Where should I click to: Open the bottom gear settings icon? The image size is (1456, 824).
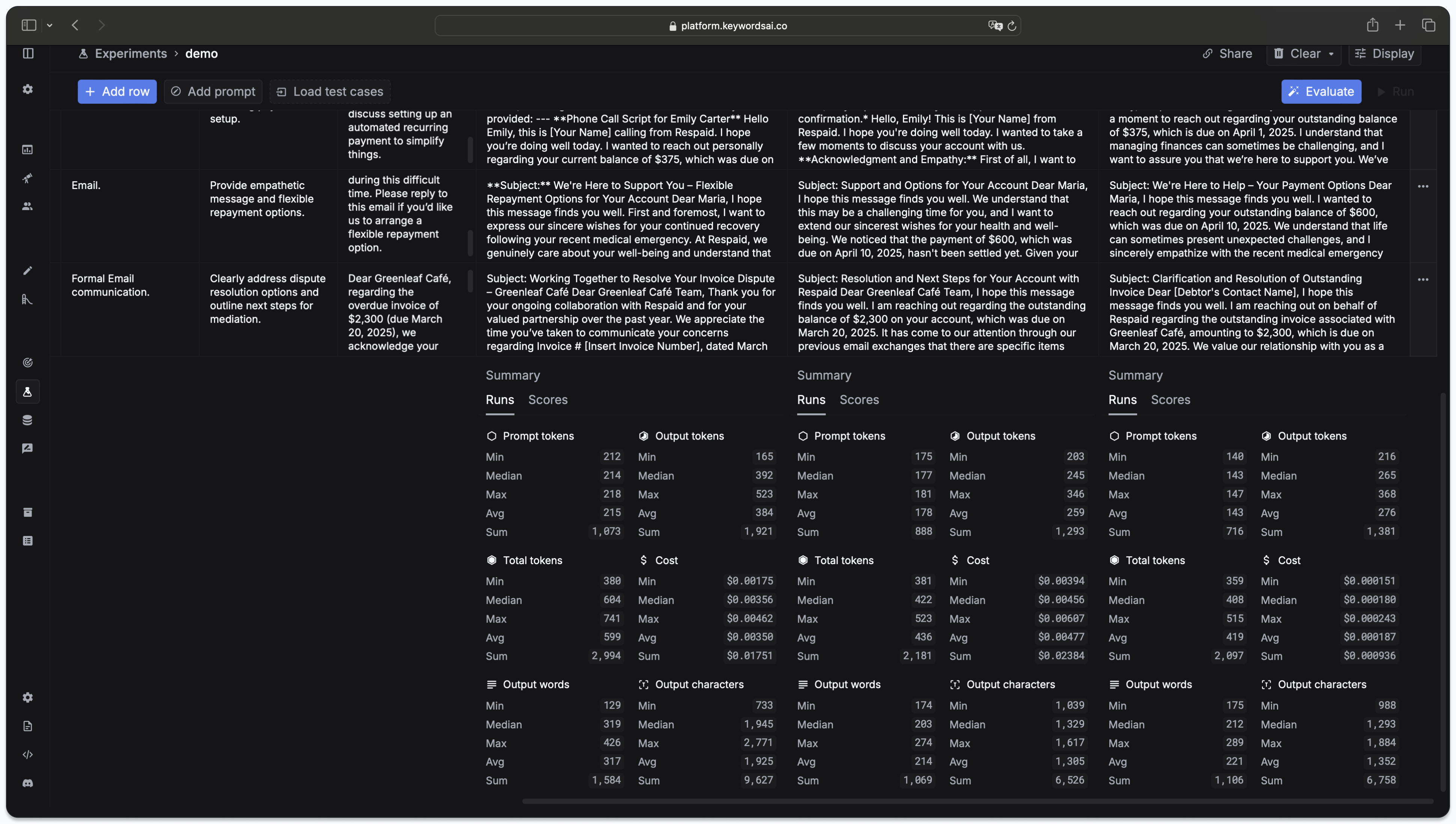click(28, 697)
